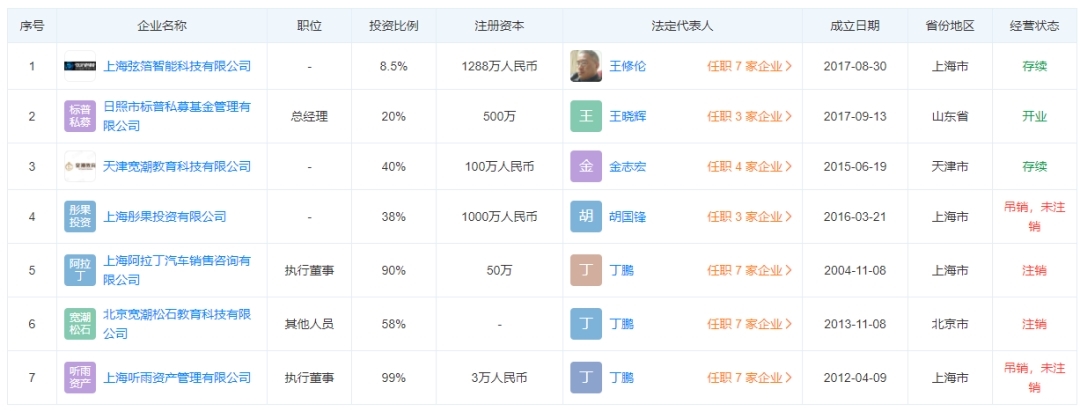Click 王修伦's photo avatar

click(x=586, y=66)
